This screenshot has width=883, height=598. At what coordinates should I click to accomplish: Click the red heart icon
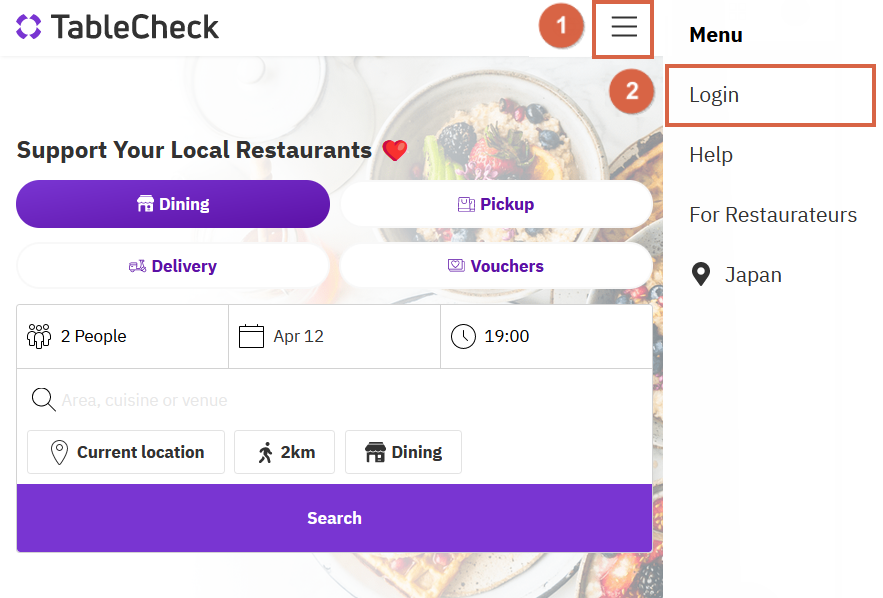click(x=395, y=151)
